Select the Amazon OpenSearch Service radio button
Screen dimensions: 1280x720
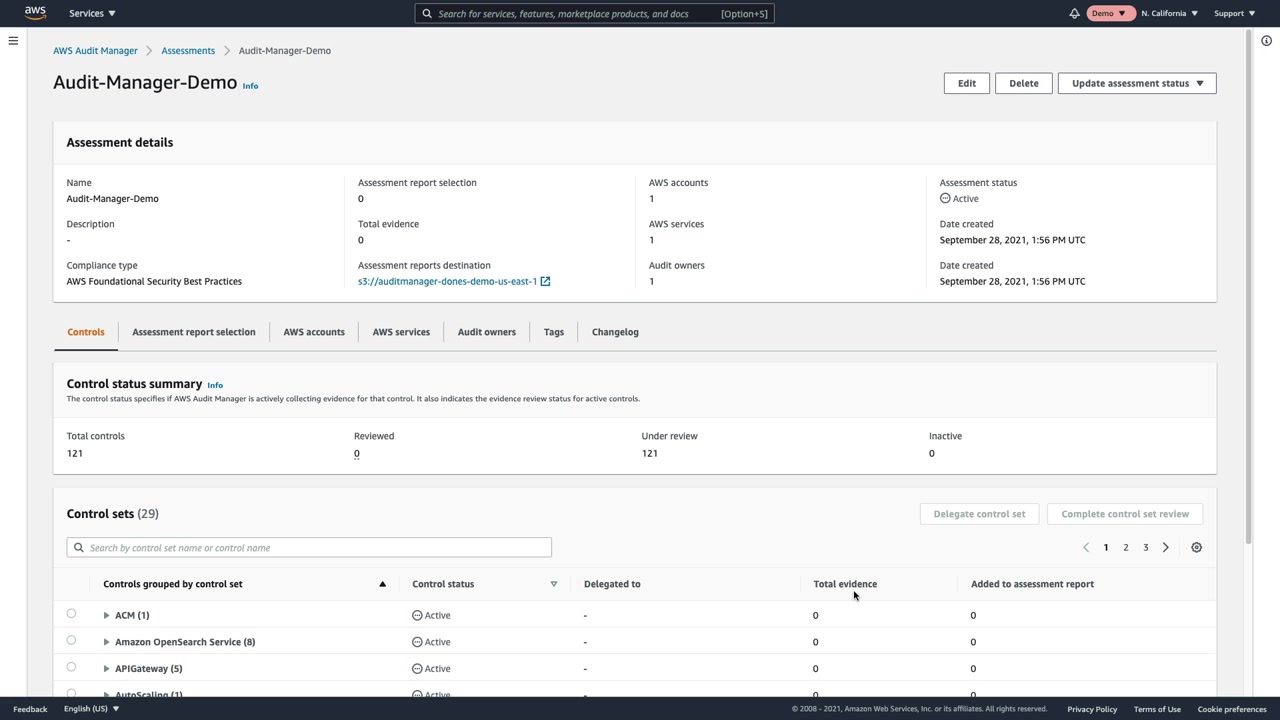click(71, 641)
